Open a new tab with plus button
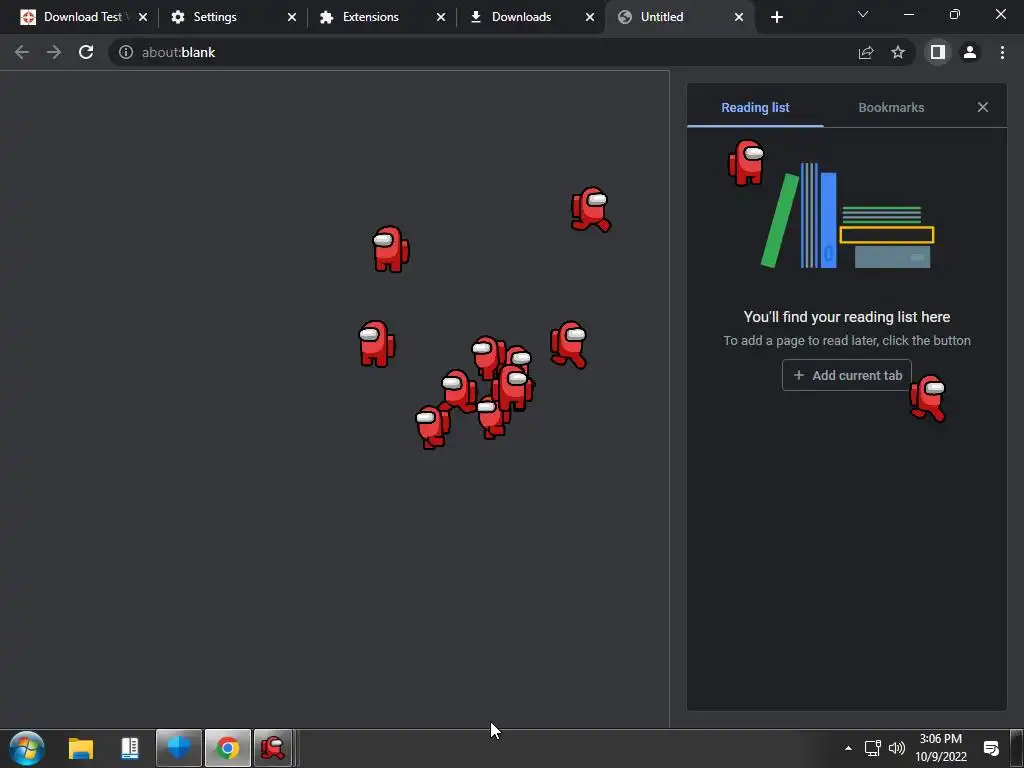Screen dimensions: 1024x768 point(776,17)
